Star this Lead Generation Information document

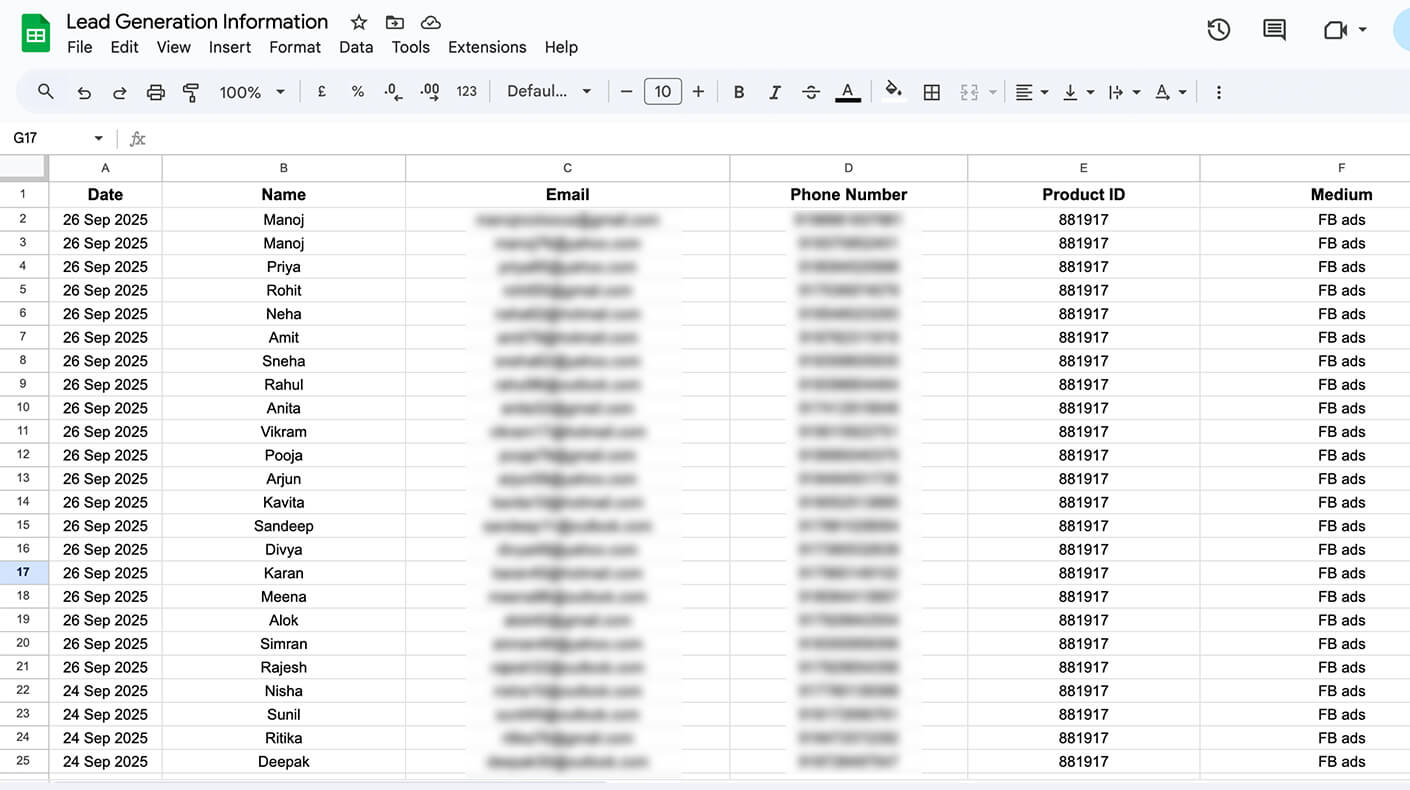click(359, 22)
